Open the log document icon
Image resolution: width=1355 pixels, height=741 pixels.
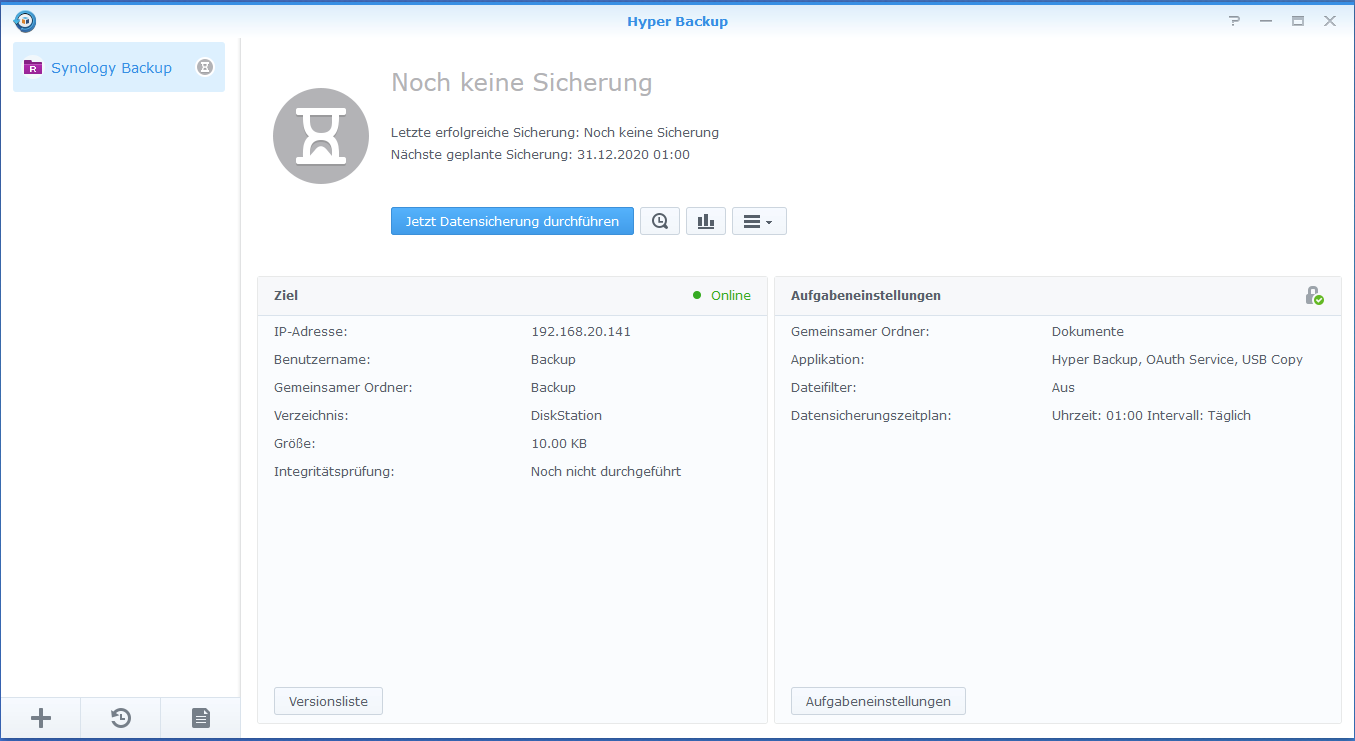201,717
